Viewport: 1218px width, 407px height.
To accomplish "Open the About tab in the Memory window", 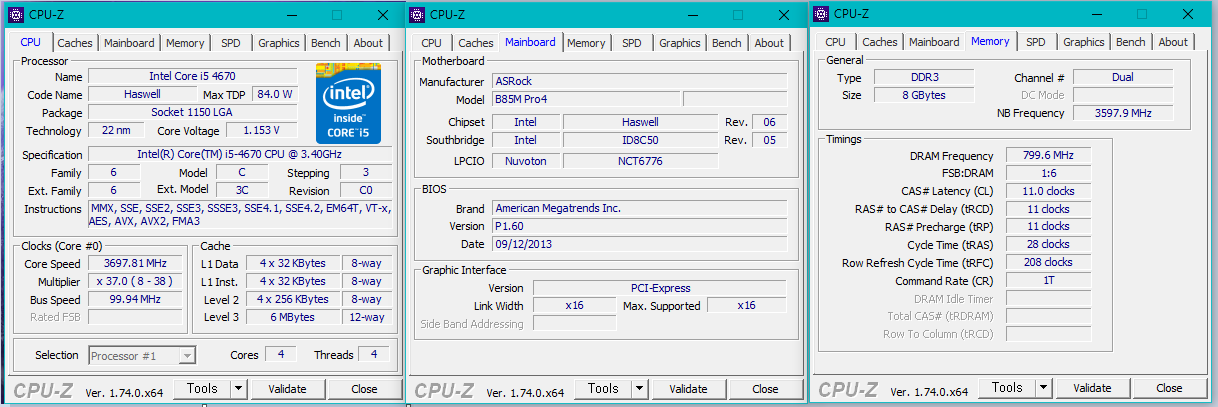I will (1173, 43).
